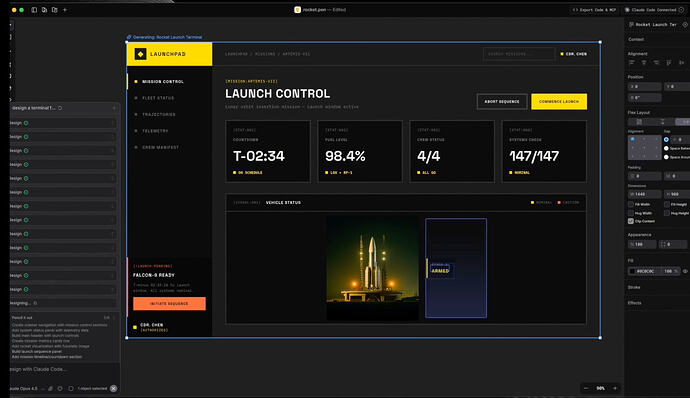Screen dimensions: 690x398
Task: Click the zoom percentage value
Action: [600, 388]
